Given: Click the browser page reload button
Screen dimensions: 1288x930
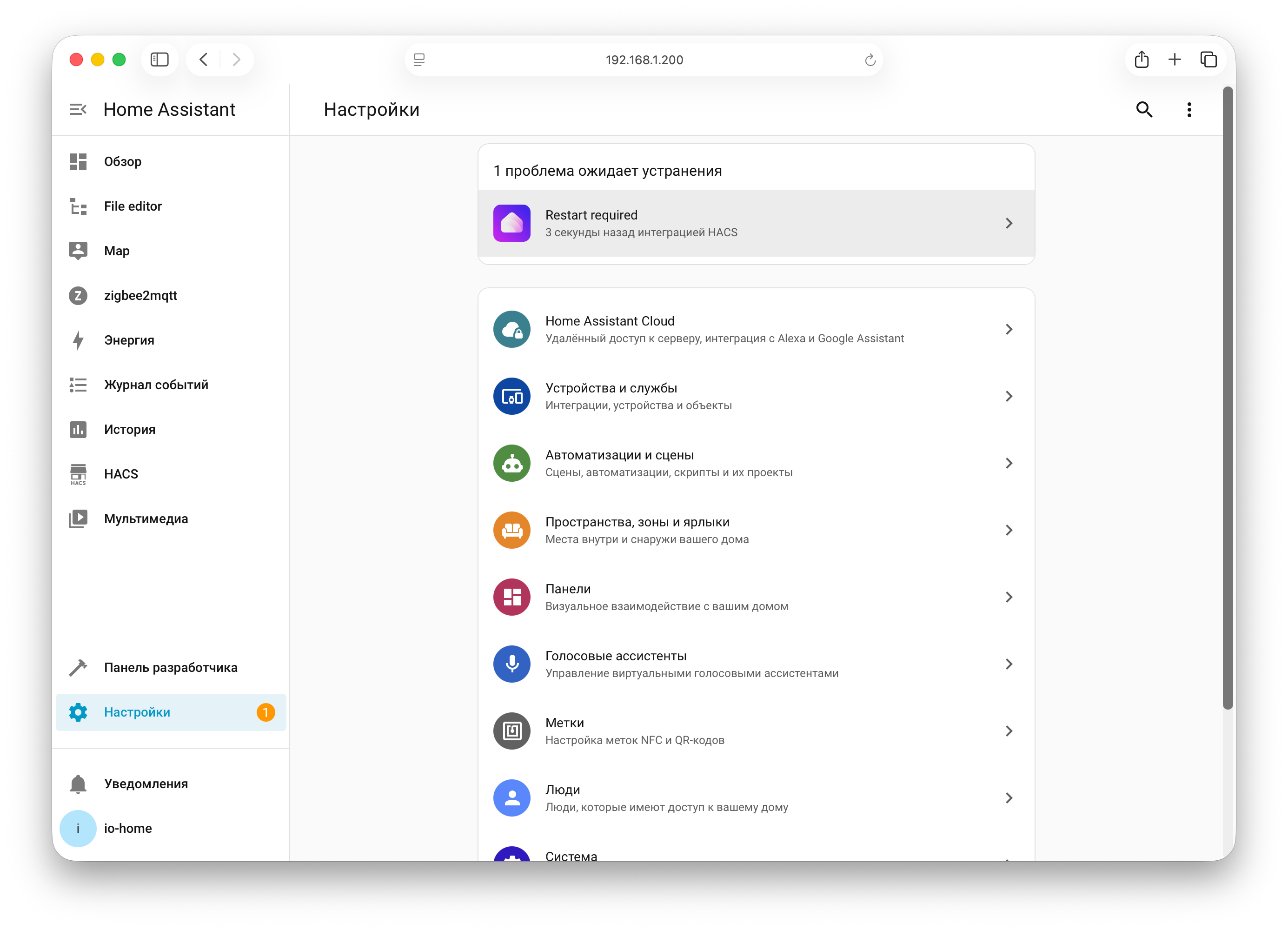Looking at the screenshot, I should (x=870, y=60).
